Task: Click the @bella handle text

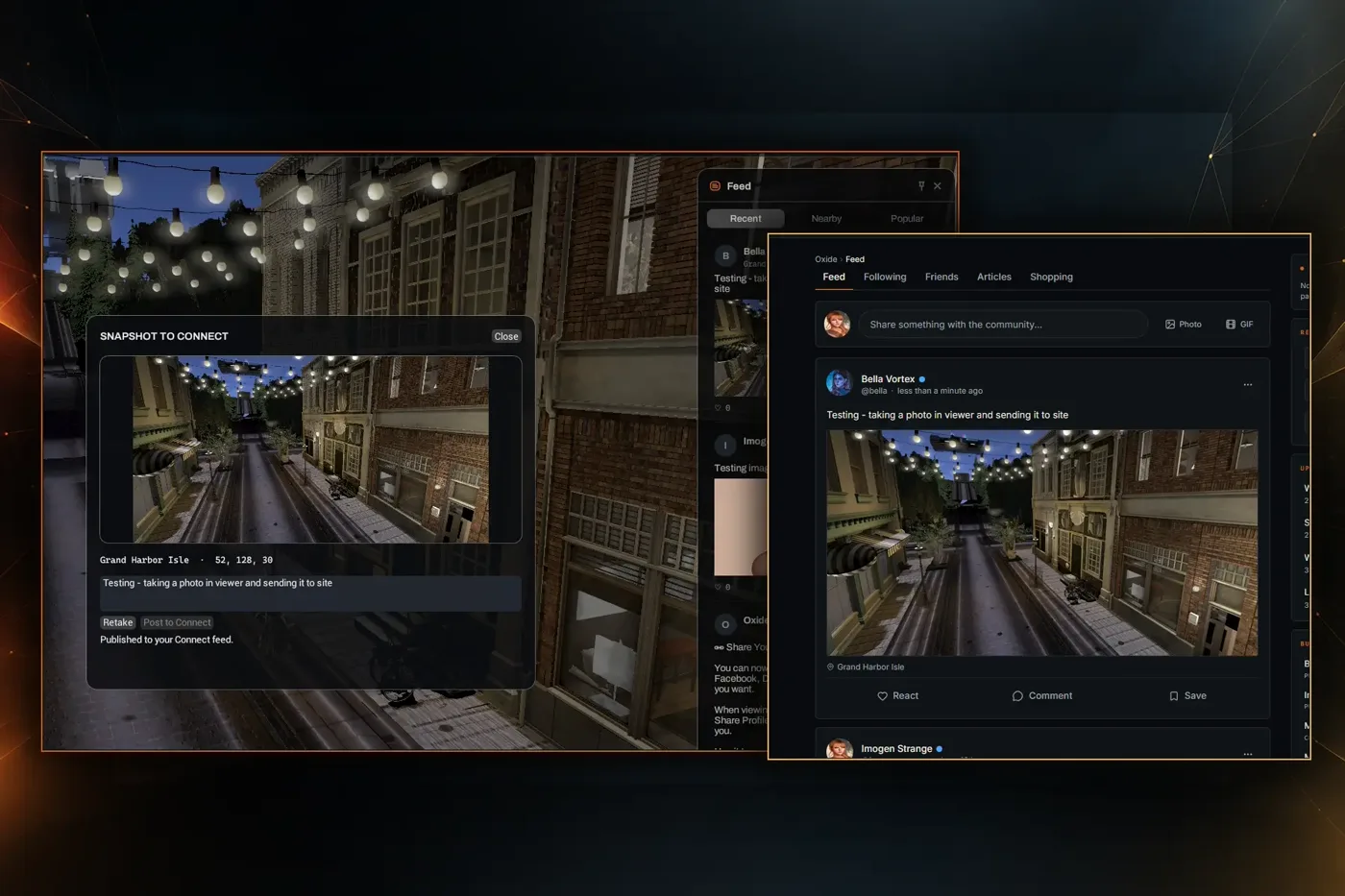Action: point(874,391)
